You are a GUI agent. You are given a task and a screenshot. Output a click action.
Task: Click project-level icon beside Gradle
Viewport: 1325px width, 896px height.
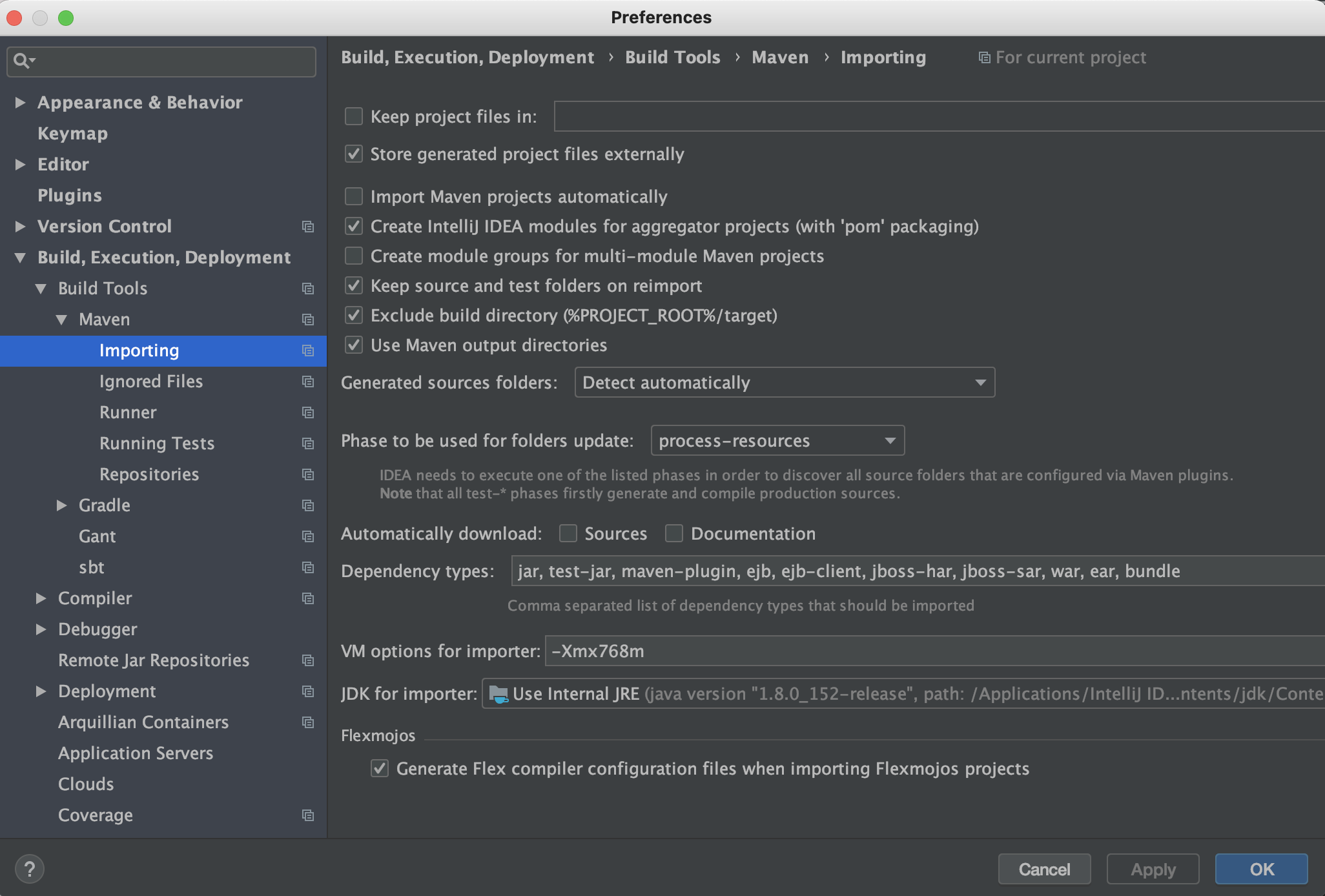pos(308,505)
